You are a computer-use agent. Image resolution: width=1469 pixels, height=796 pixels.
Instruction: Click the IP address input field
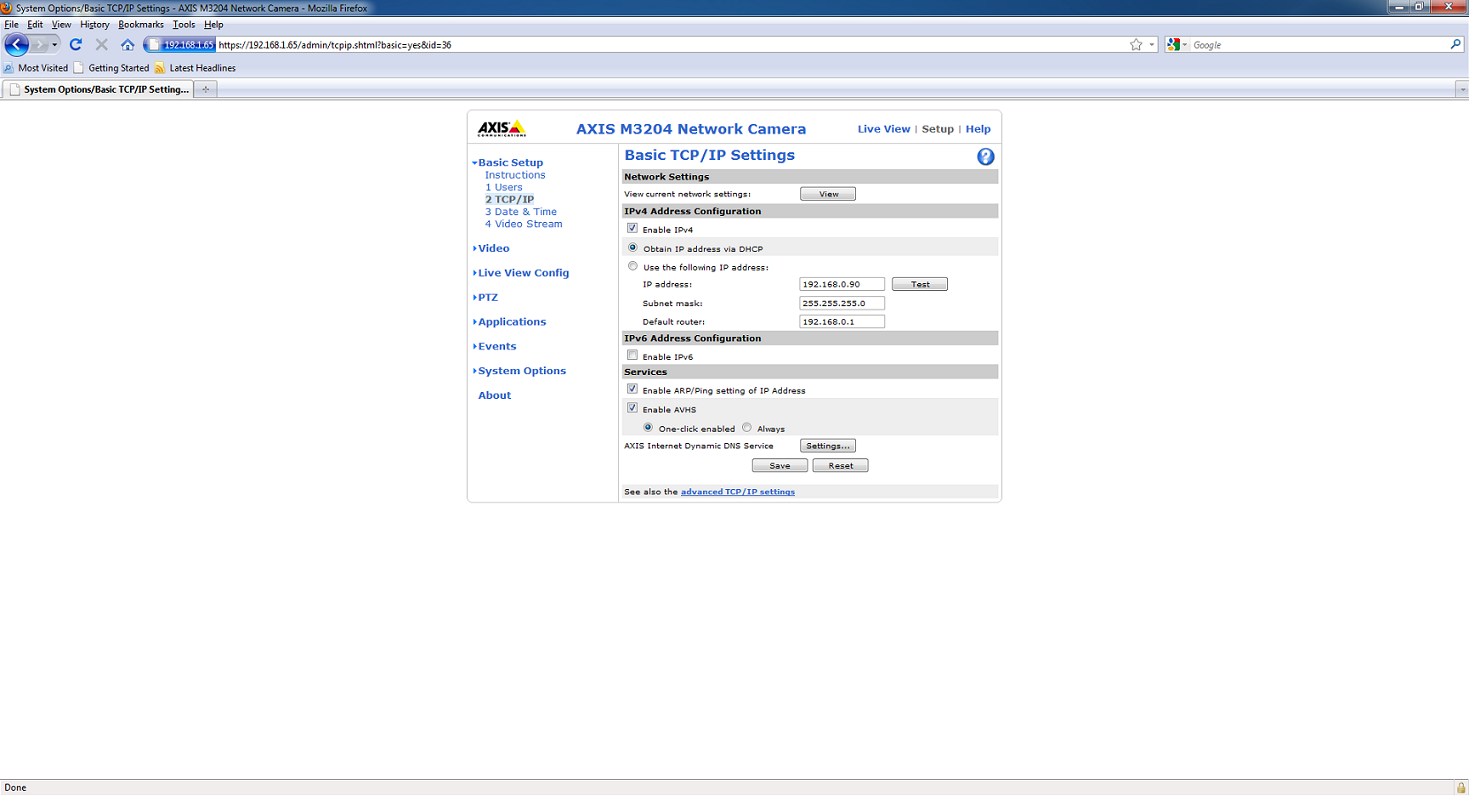(842, 284)
